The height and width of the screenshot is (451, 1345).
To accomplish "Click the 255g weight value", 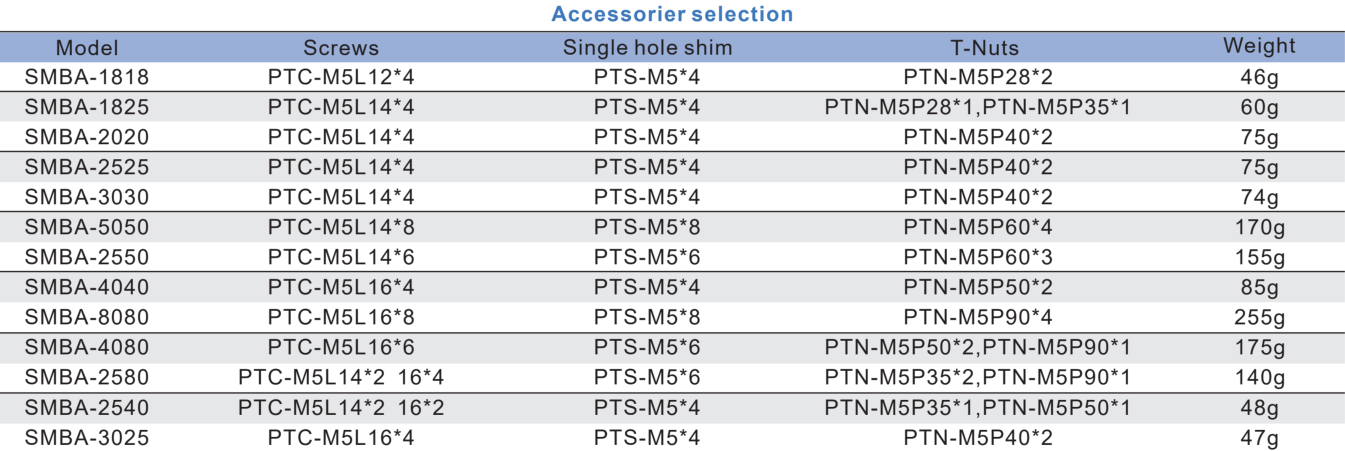I will coord(1259,318).
